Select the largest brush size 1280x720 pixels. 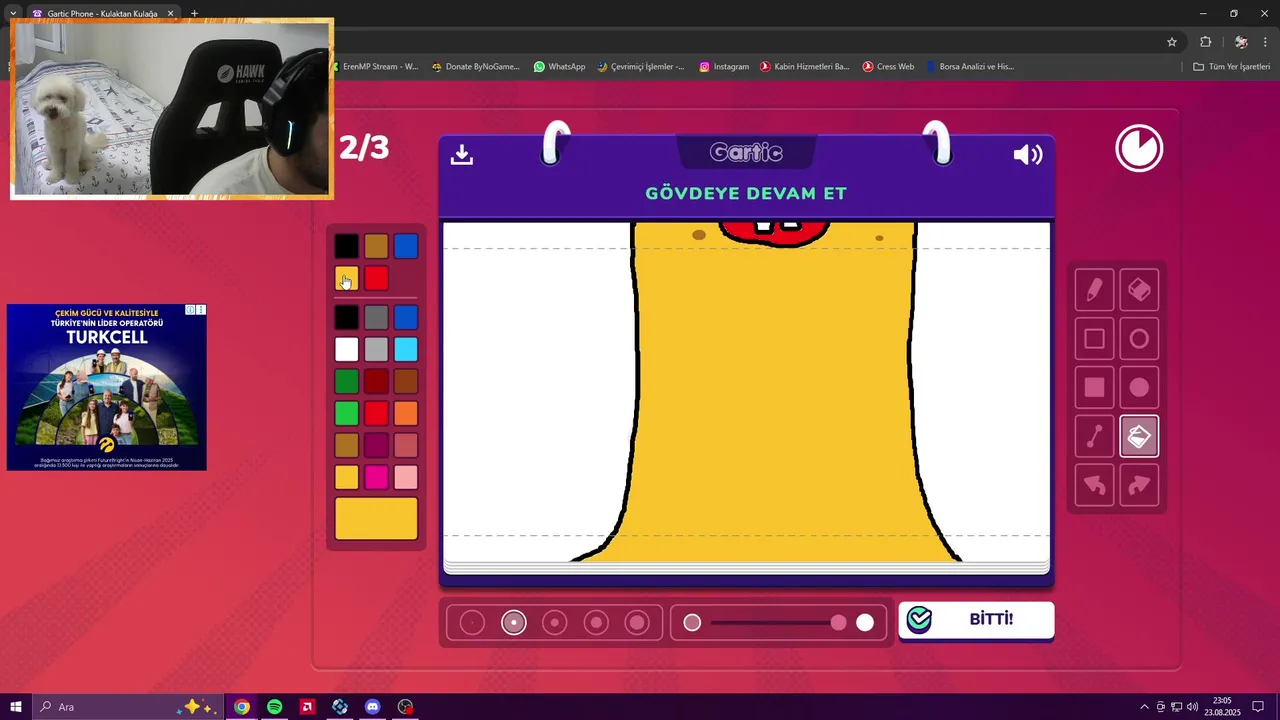[x=637, y=623]
